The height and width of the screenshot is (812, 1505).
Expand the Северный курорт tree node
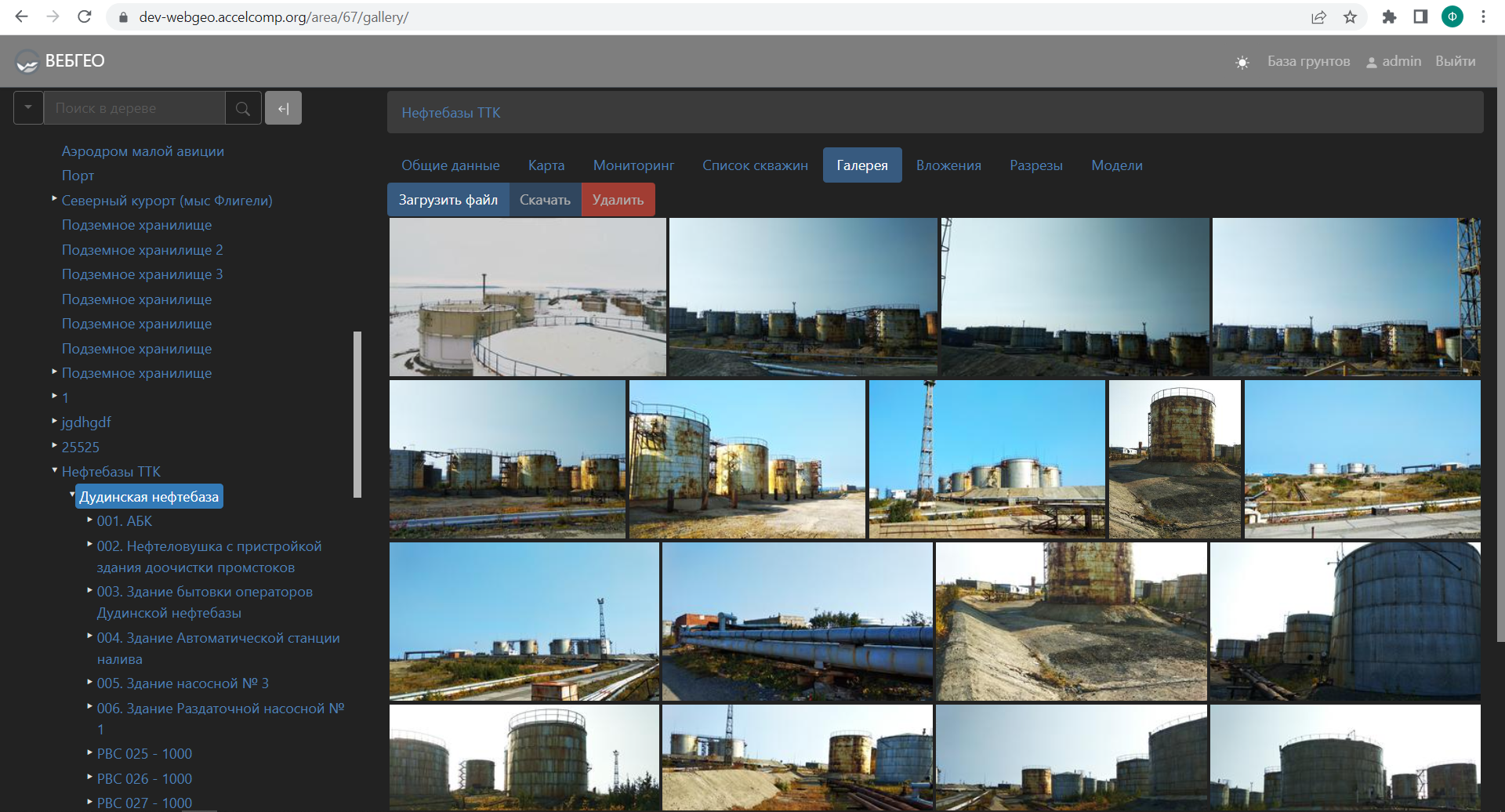(x=54, y=199)
